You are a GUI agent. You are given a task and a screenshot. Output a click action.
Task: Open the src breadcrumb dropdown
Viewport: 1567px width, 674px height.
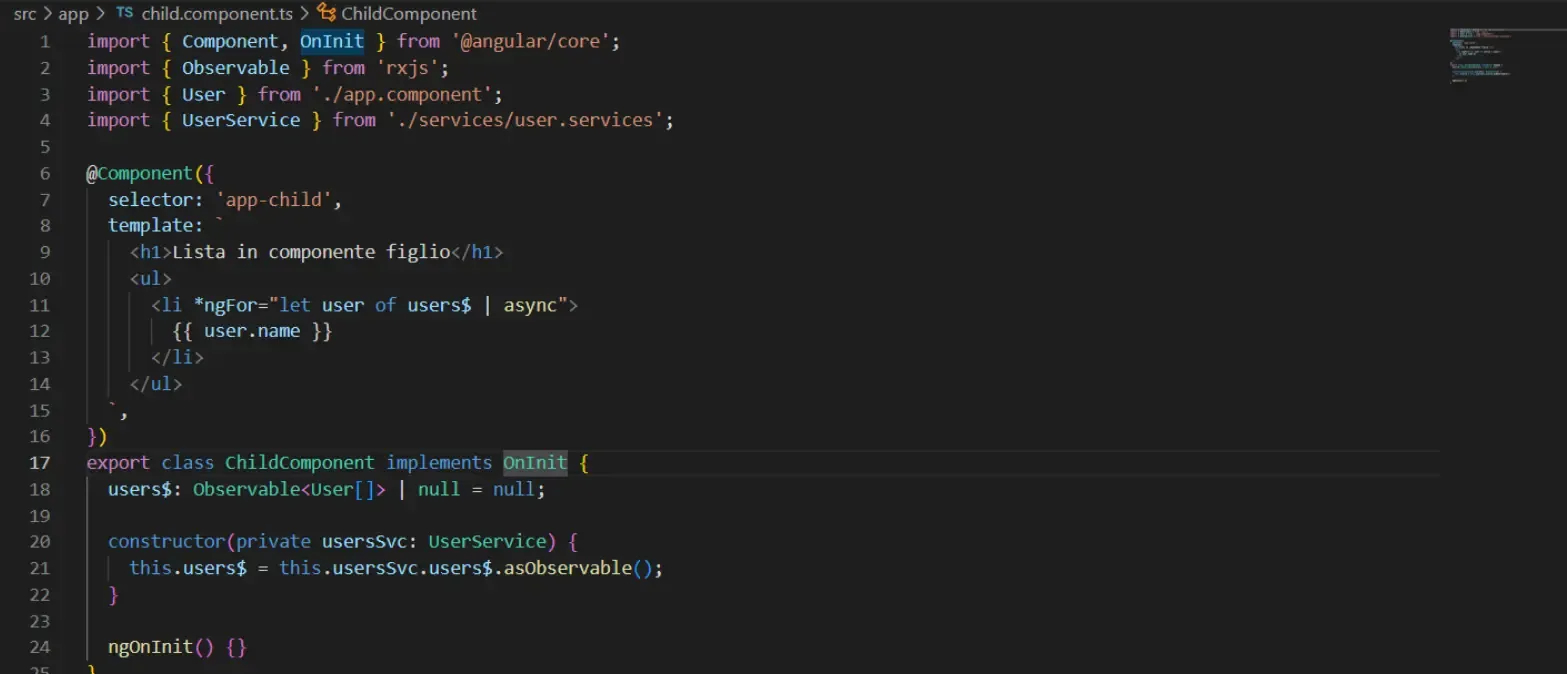tap(25, 14)
